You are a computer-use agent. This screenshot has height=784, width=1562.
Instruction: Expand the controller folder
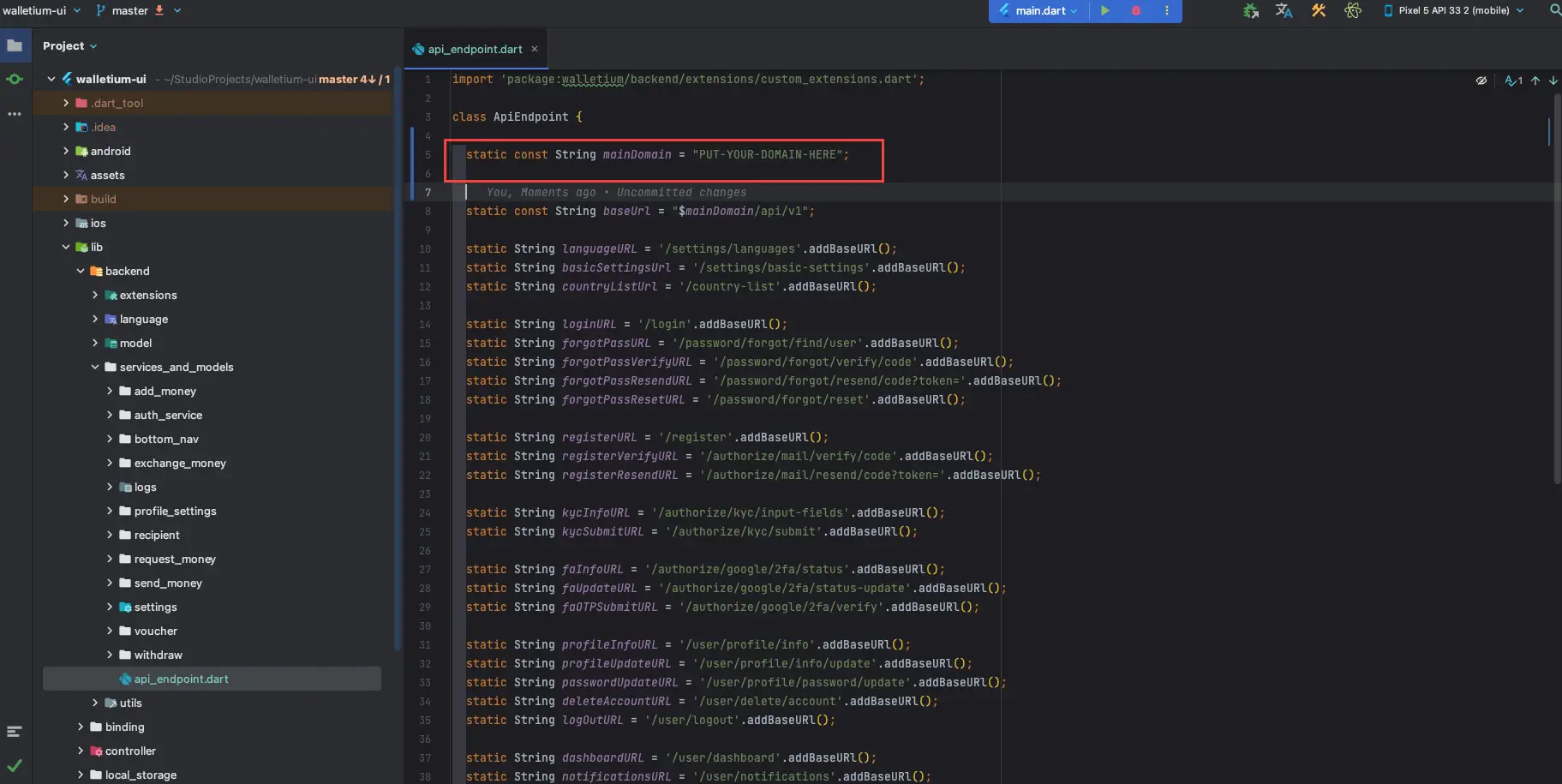click(81, 751)
